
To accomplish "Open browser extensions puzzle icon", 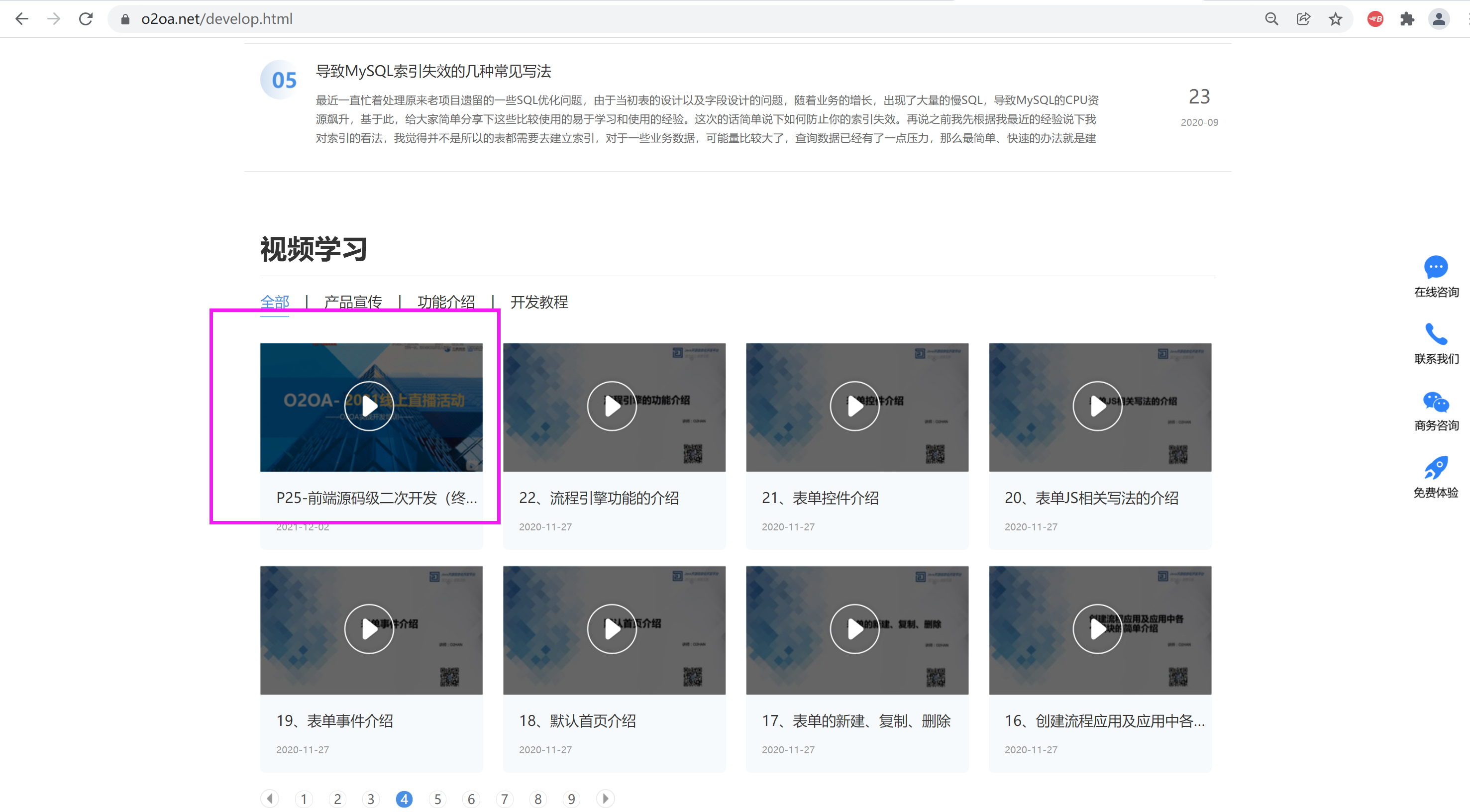I will (x=1407, y=19).
